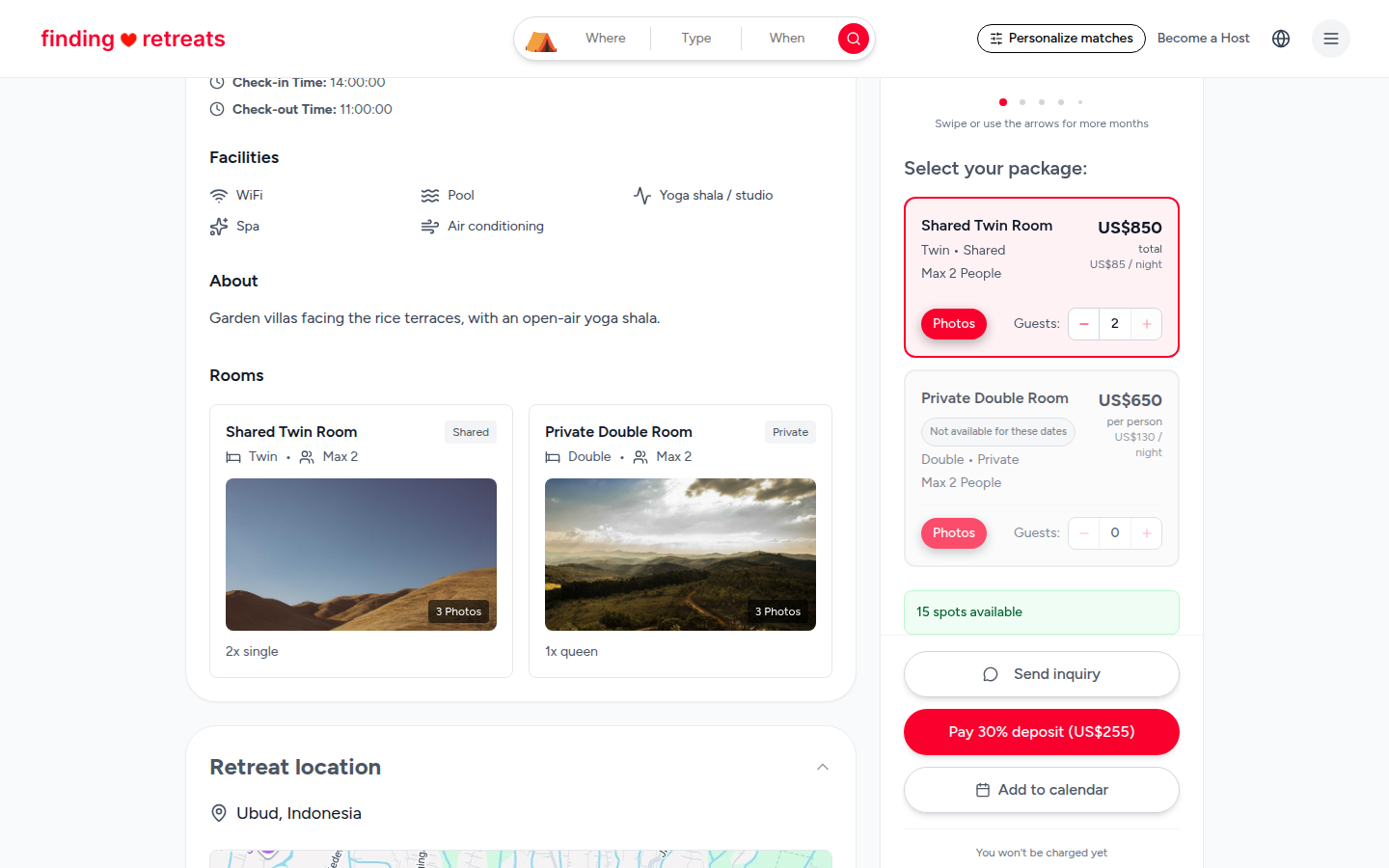Open the Type filter
This screenshot has height=868, width=1389.
[x=696, y=39]
